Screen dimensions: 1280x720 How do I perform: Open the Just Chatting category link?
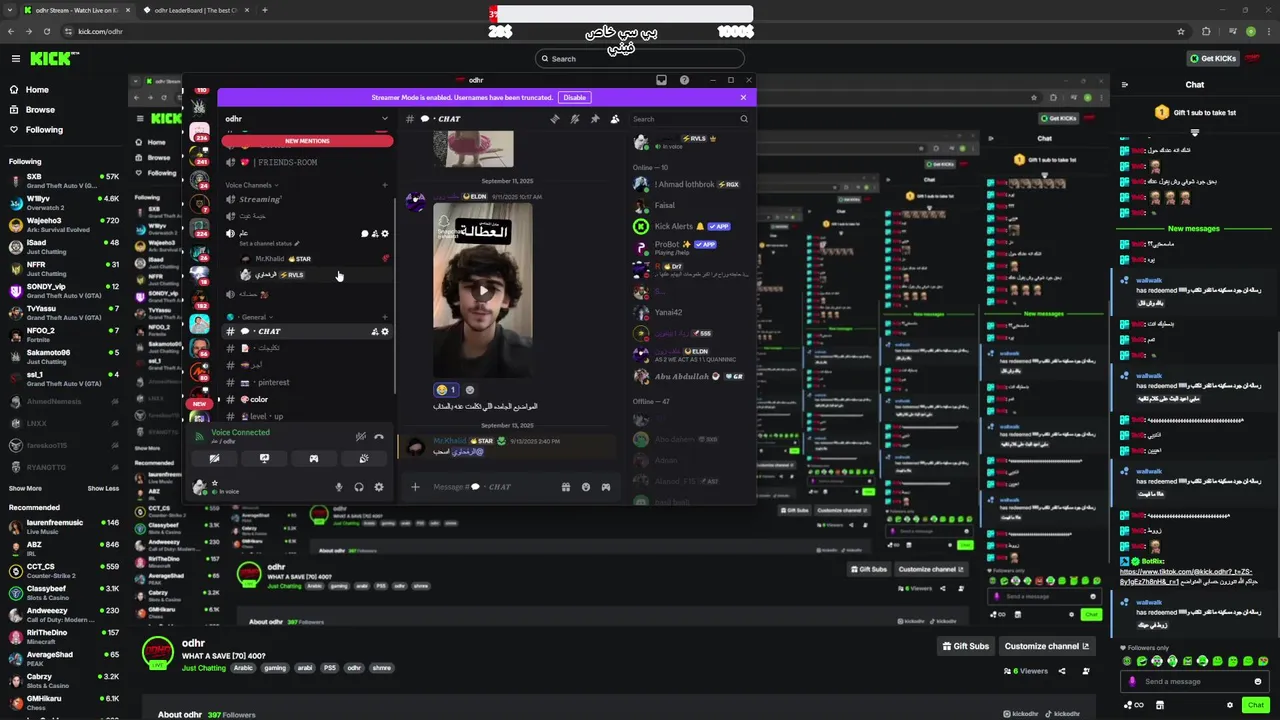(204, 668)
